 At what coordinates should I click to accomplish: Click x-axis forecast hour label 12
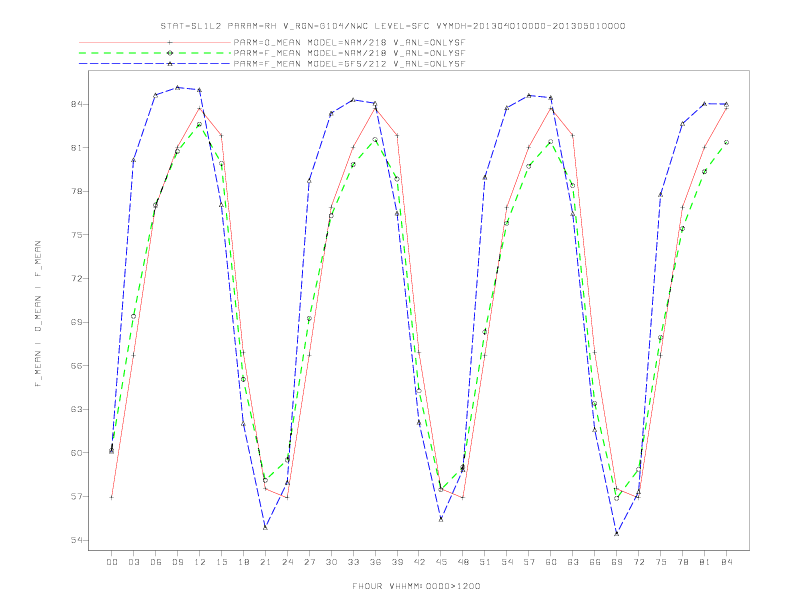200,562
